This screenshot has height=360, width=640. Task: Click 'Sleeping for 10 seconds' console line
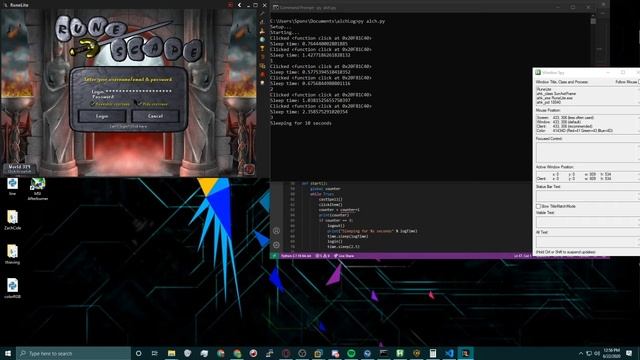coord(301,123)
